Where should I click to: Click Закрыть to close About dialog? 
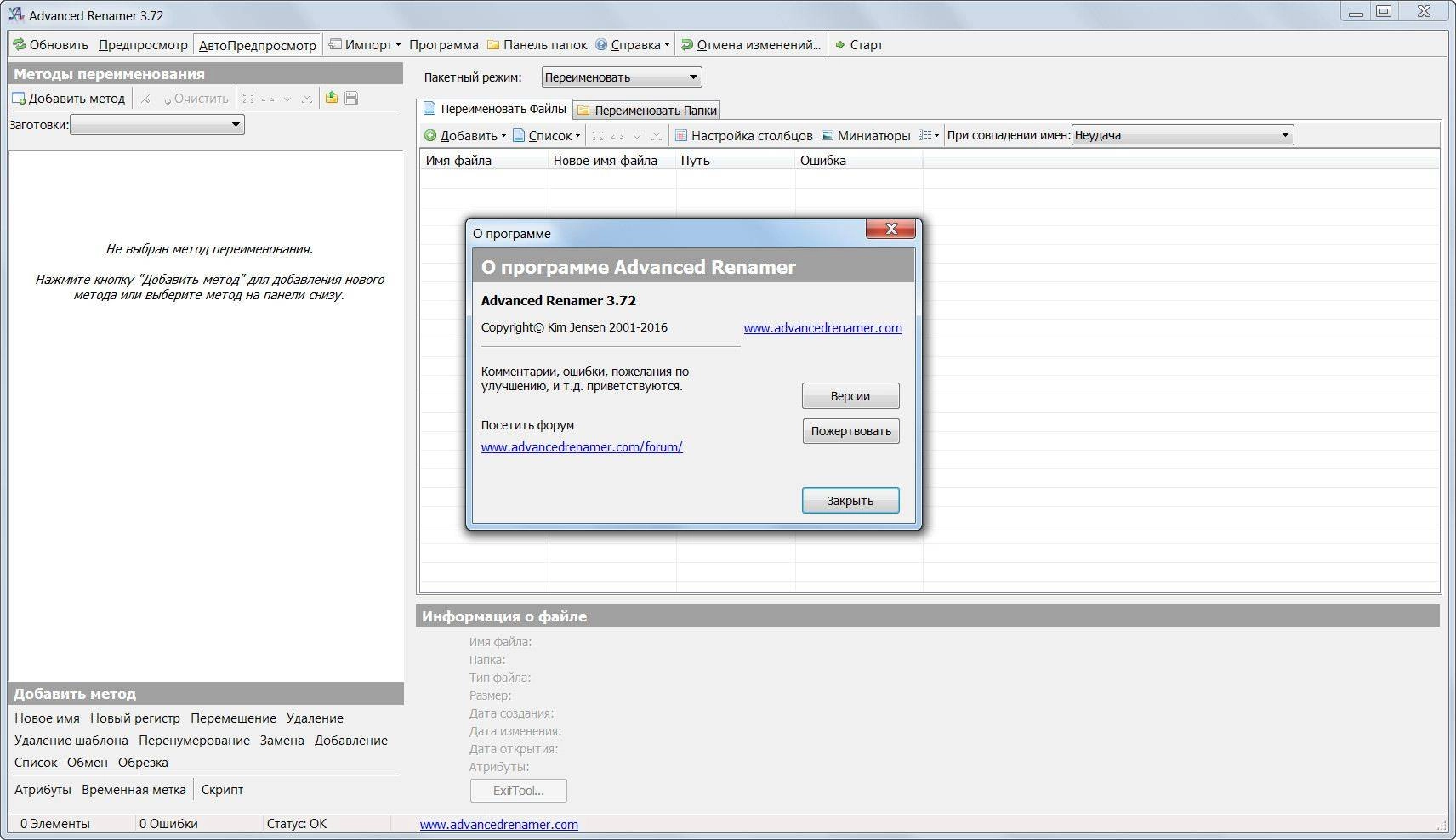pos(850,501)
